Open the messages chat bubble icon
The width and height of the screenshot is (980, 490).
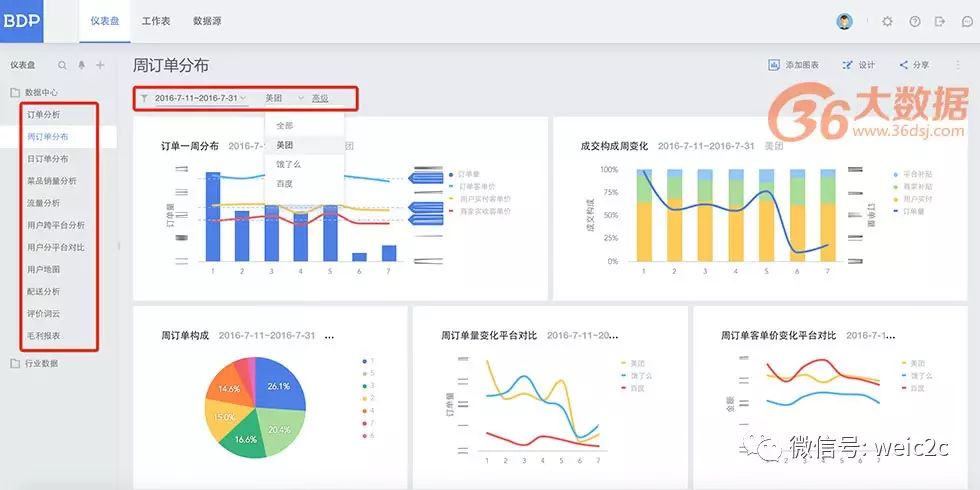click(x=967, y=21)
